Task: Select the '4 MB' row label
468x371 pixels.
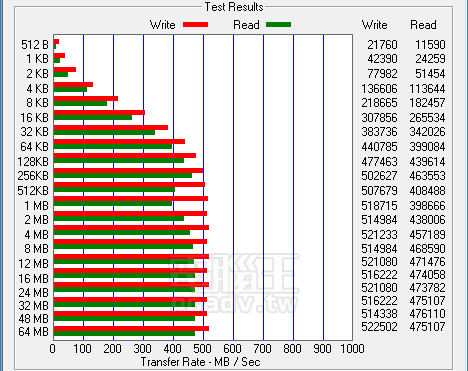Action: [x=37, y=235]
